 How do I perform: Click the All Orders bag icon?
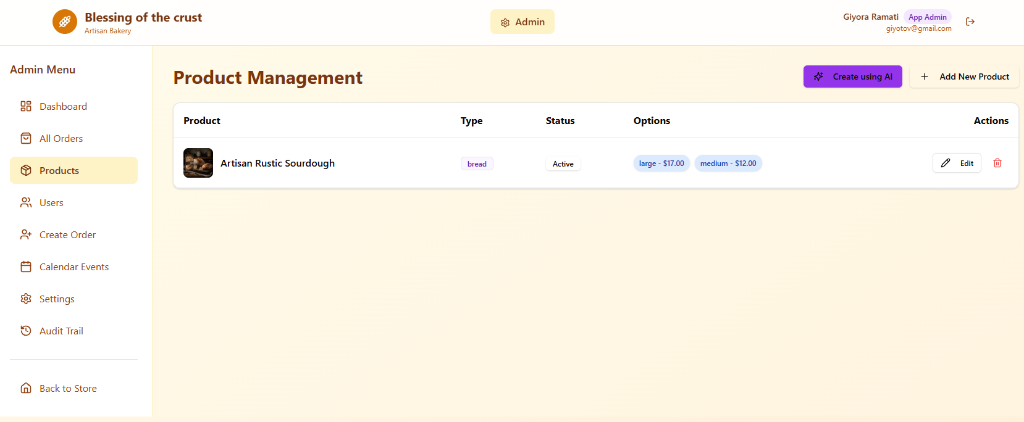pyautogui.click(x=26, y=138)
